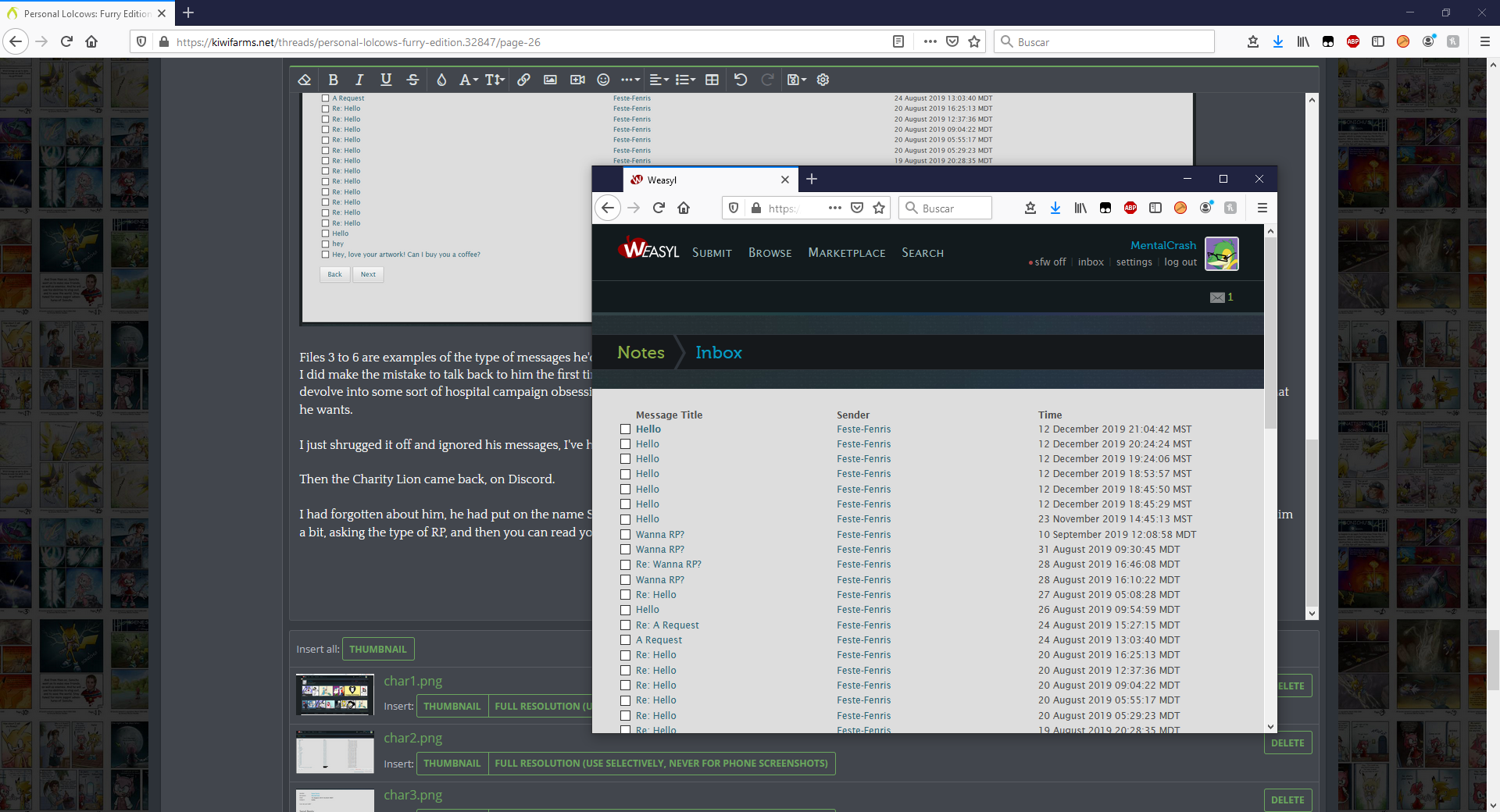Switch to Personal Lolcows browser tab

(x=86, y=13)
